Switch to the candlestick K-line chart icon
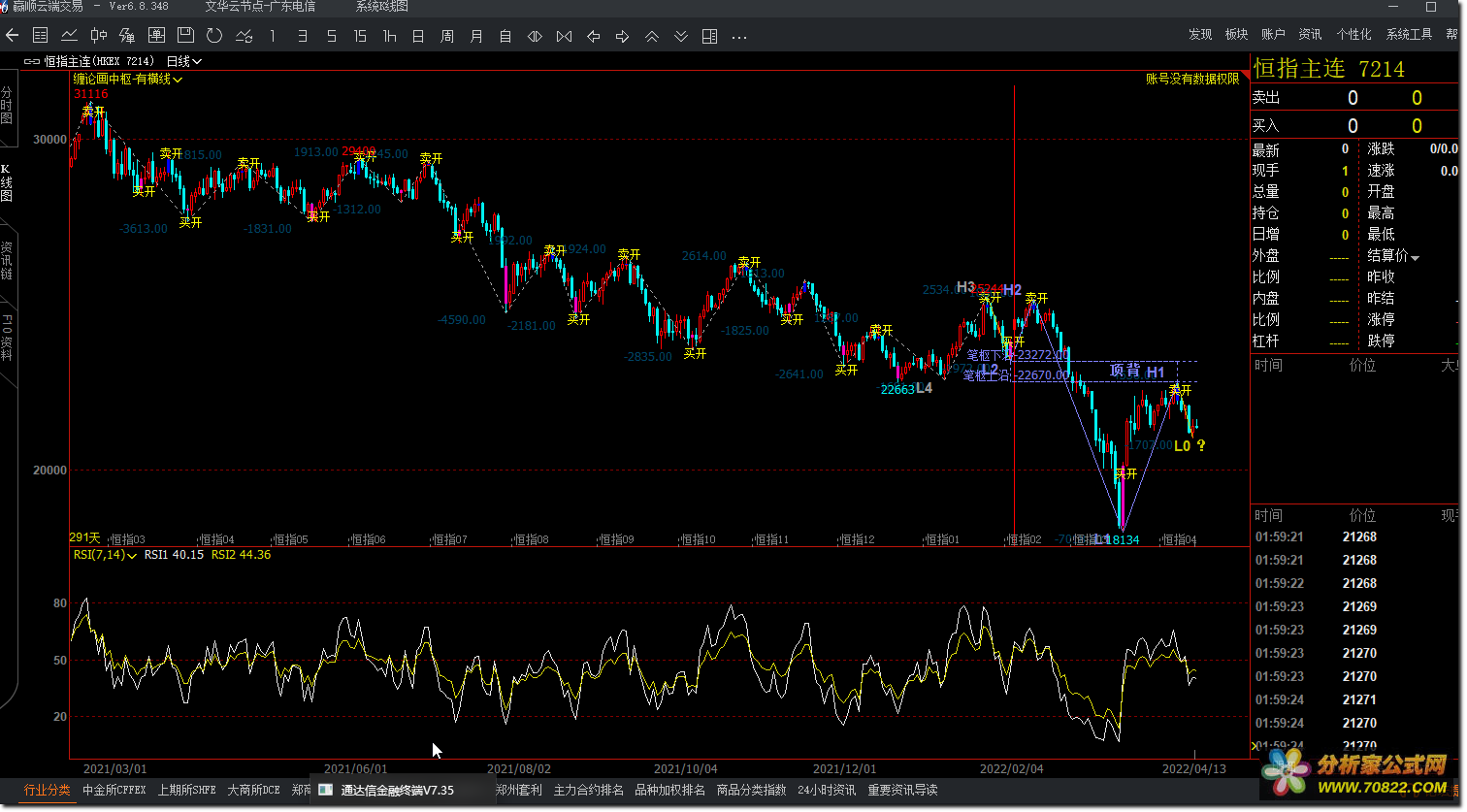Viewport: 1467px width, 812px height. coord(98,36)
